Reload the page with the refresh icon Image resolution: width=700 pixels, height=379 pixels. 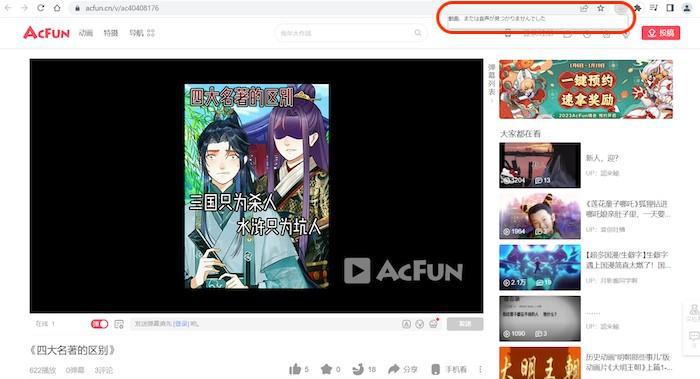[41, 8]
